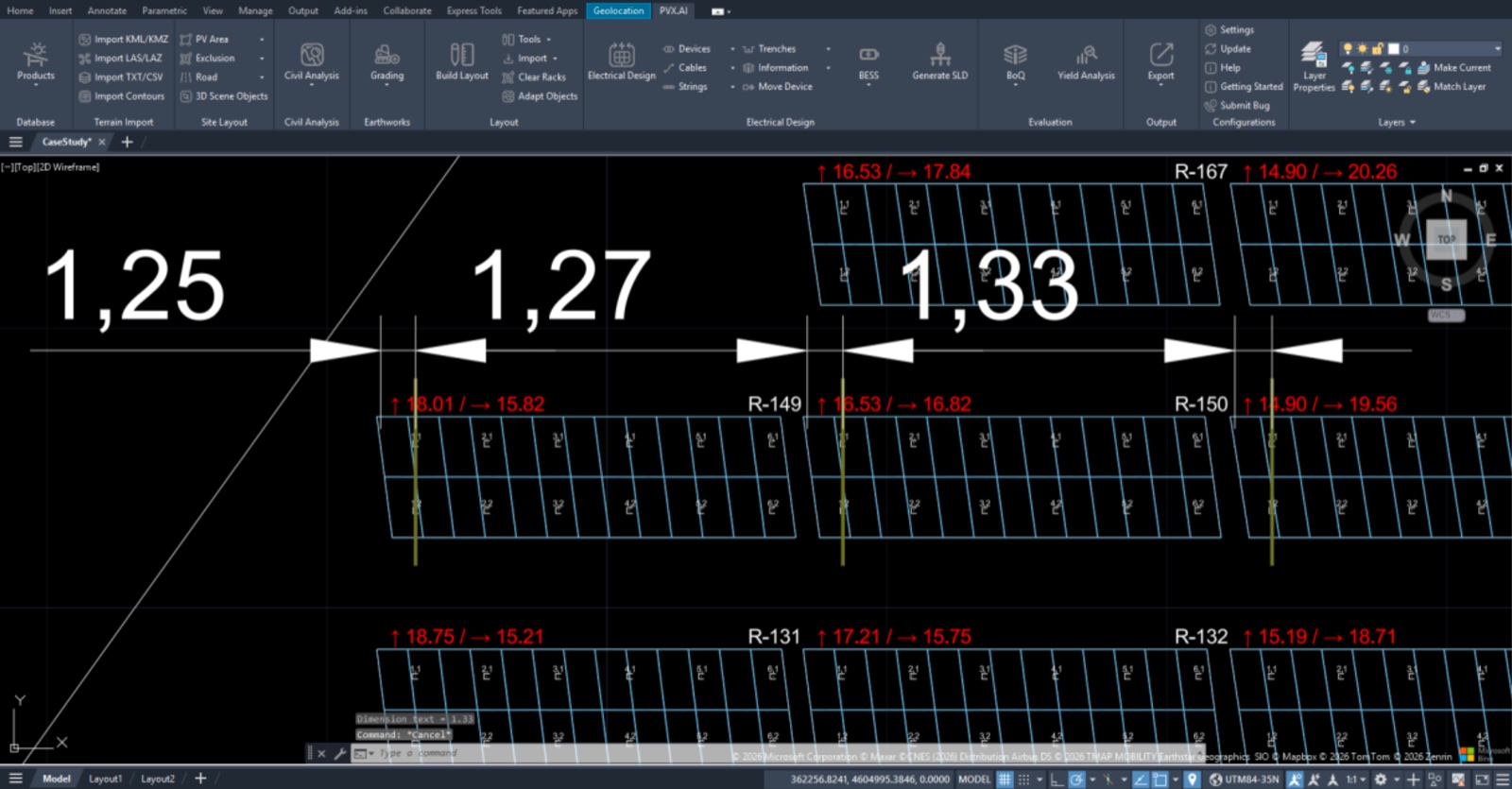Viewport: 1512px width, 789px height.
Task: Click Clear Racks tool
Action: tap(534, 77)
